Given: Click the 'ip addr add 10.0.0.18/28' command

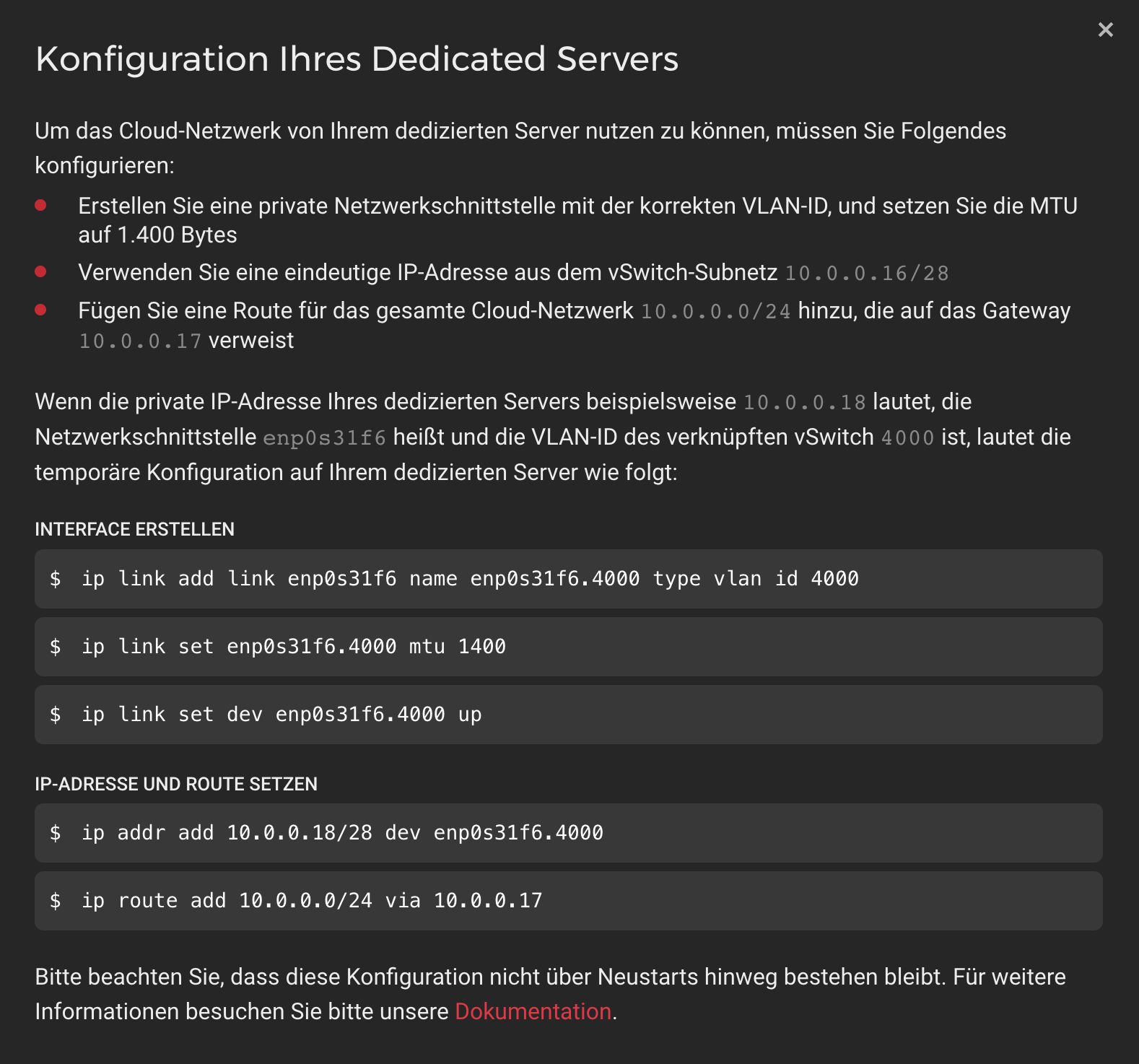Looking at the screenshot, I should point(568,833).
